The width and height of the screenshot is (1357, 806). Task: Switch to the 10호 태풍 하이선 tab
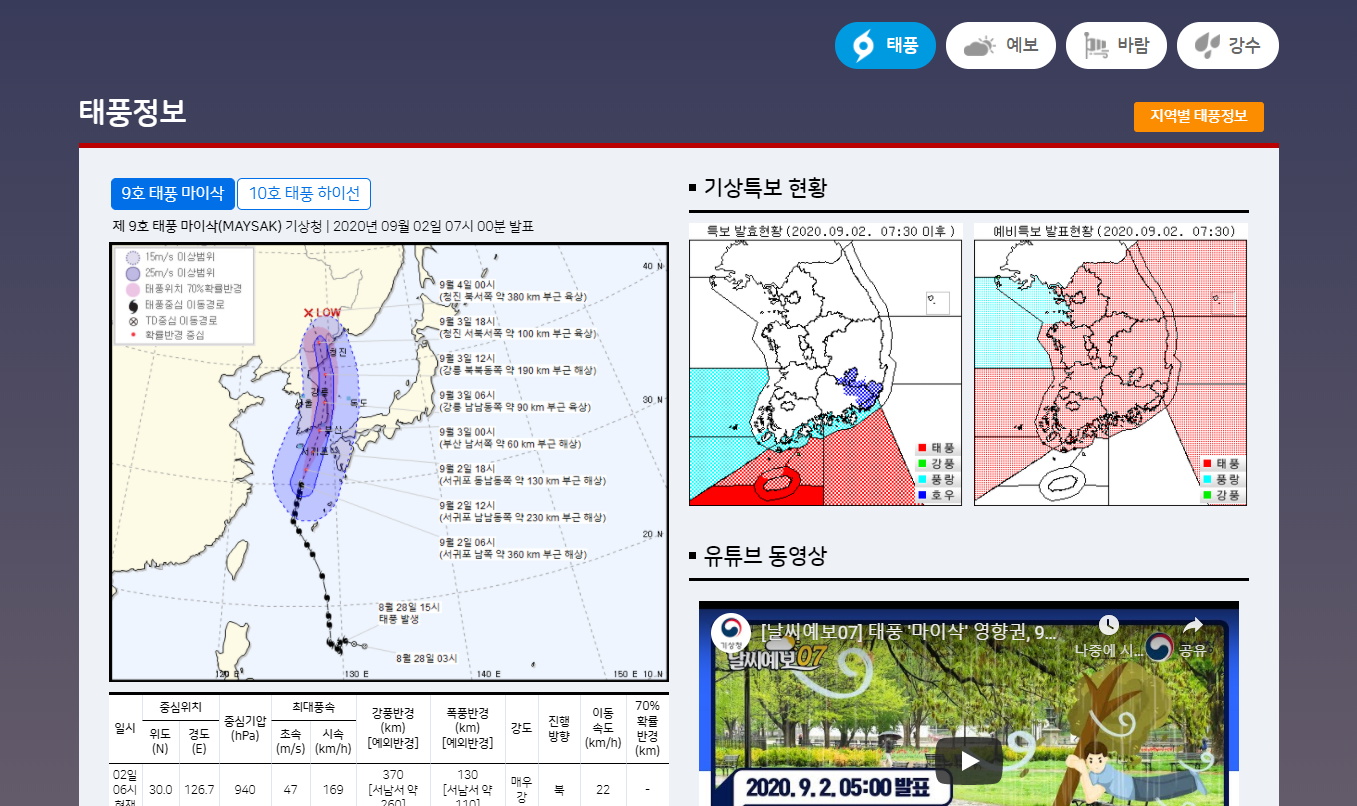[304, 194]
